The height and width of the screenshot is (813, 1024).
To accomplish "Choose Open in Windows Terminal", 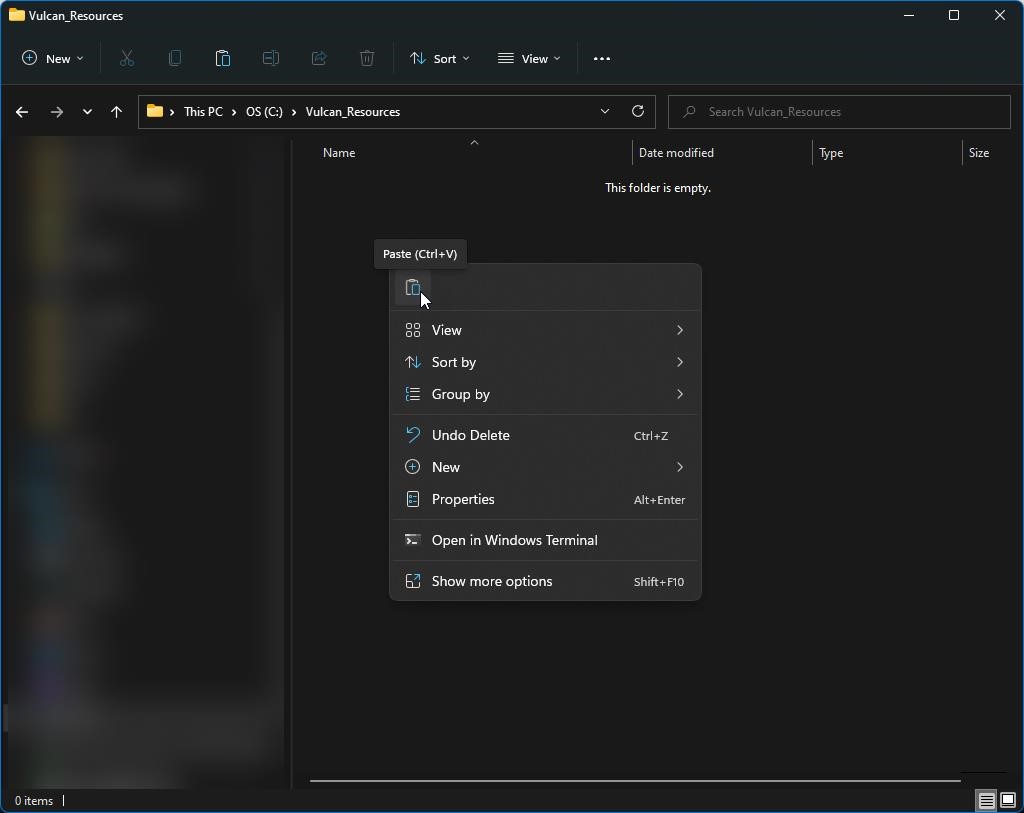I will point(514,540).
